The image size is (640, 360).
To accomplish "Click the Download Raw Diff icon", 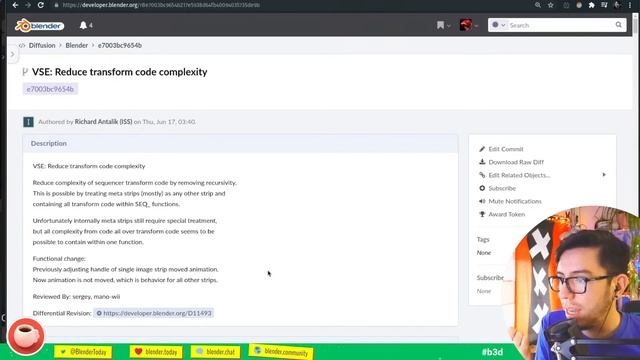I will point(482,162).
